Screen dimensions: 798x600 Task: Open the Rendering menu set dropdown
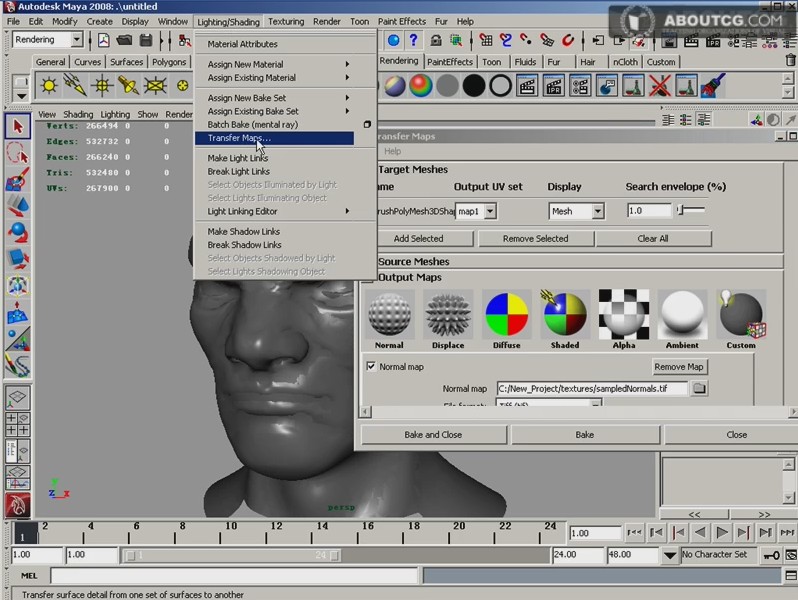[76, 39]
